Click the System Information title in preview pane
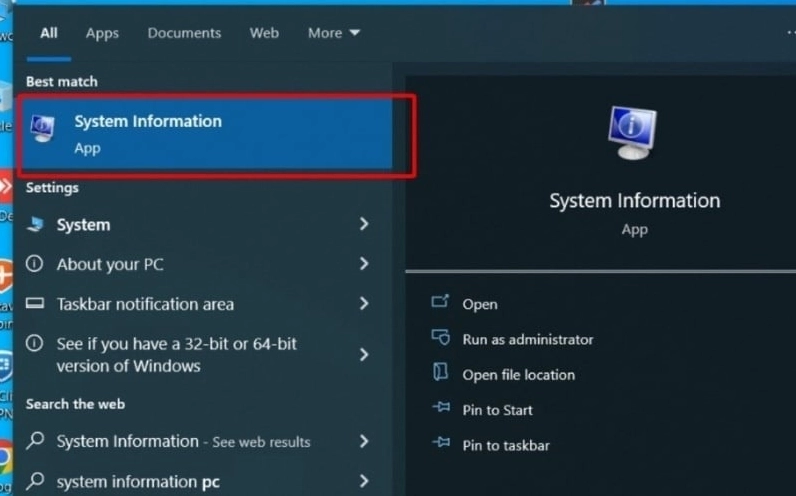Image resolution: width=796 pixels, height=496 pixels. [635, 201]
